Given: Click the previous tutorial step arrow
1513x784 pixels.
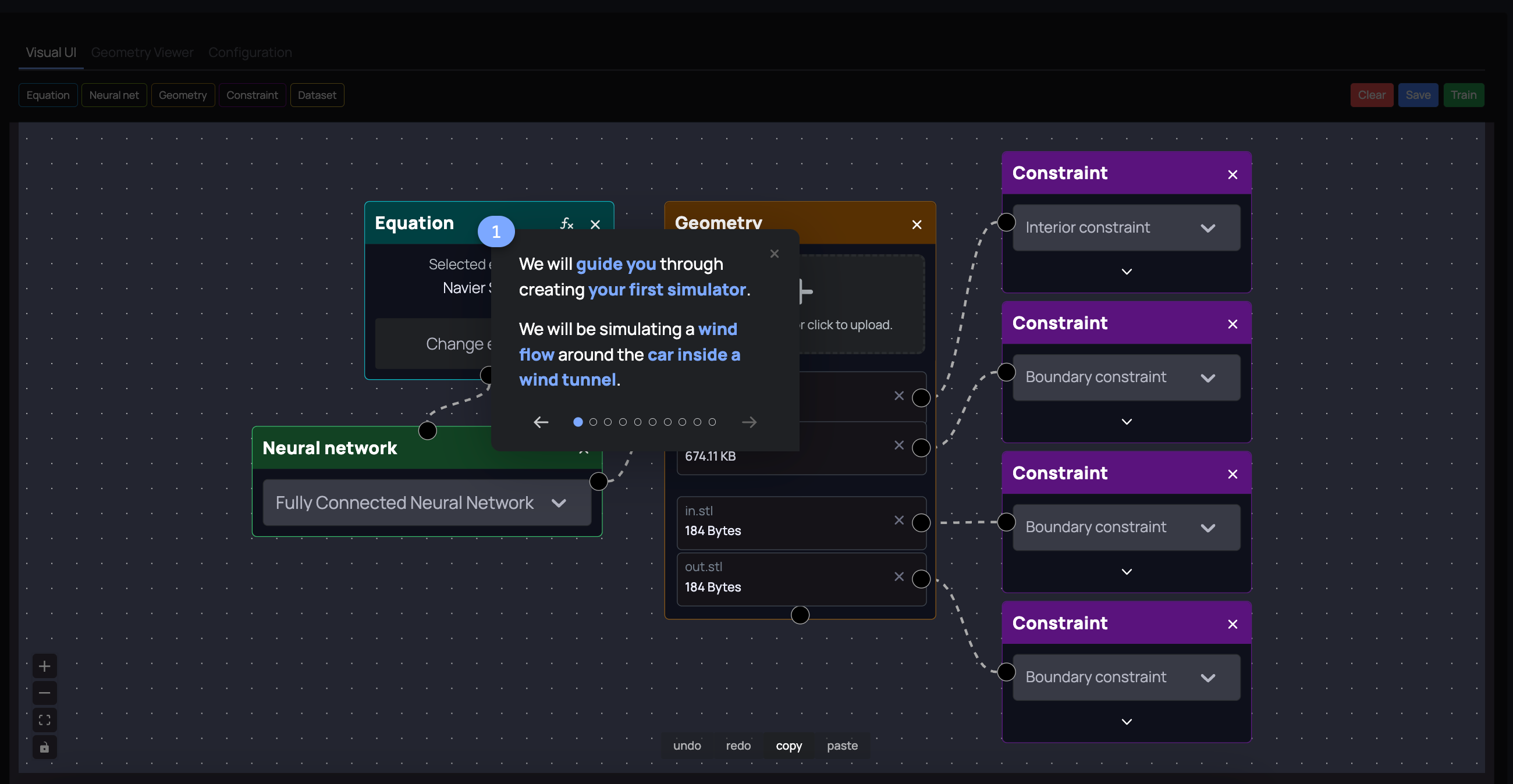Looking at the screenshot, I should [541, 422].
